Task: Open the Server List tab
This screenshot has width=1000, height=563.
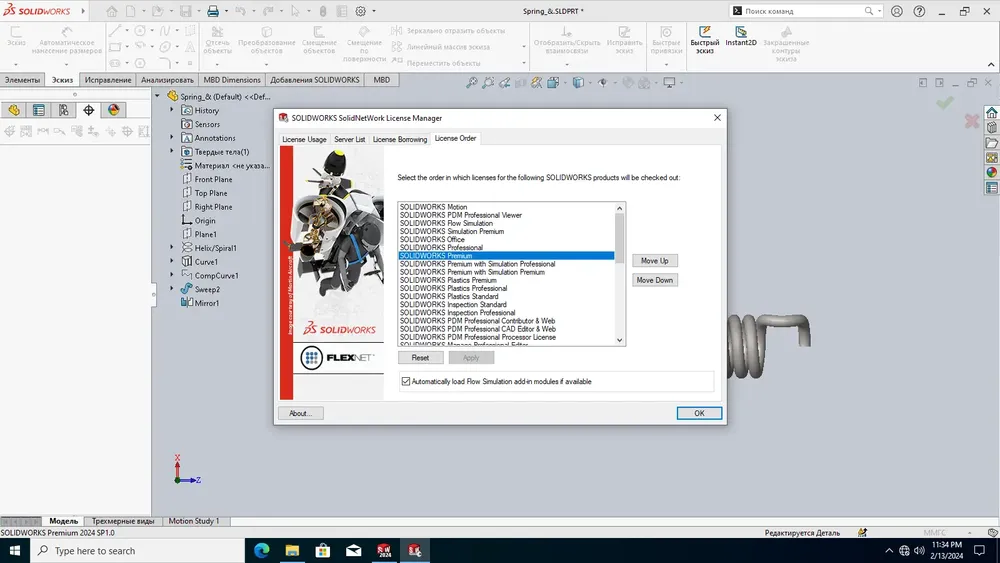Action: tap(349, 139)
